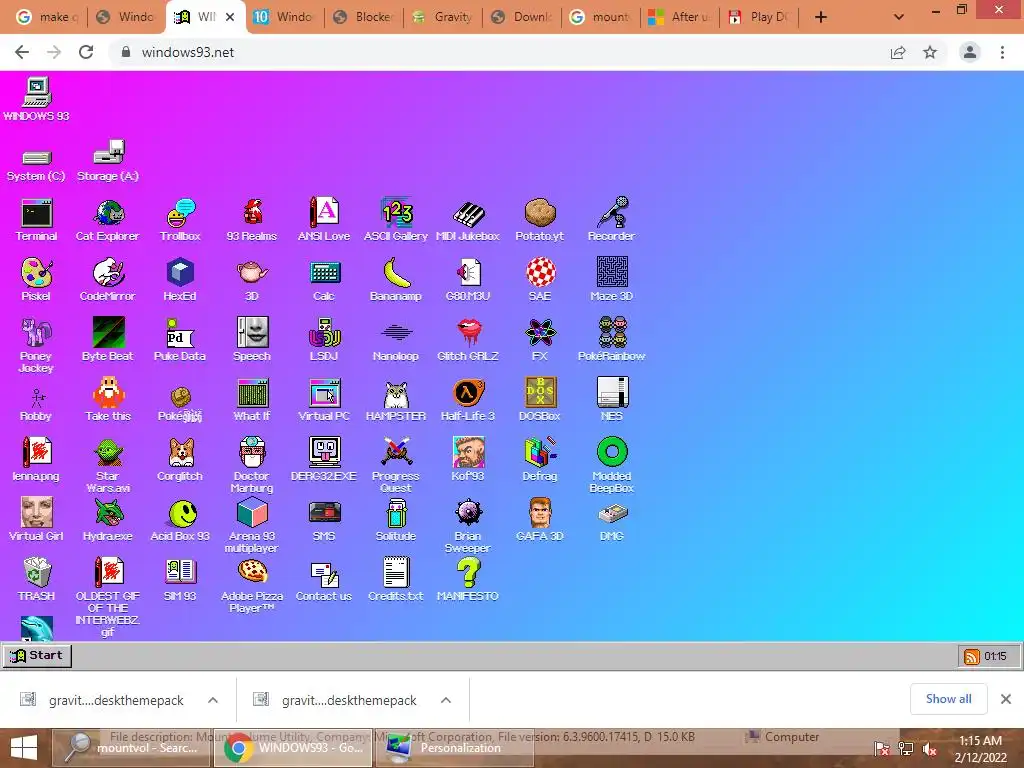Open the Defrag icon
Image resolution: width=1024 pixels, height=768 pixels.
point(539,460)
